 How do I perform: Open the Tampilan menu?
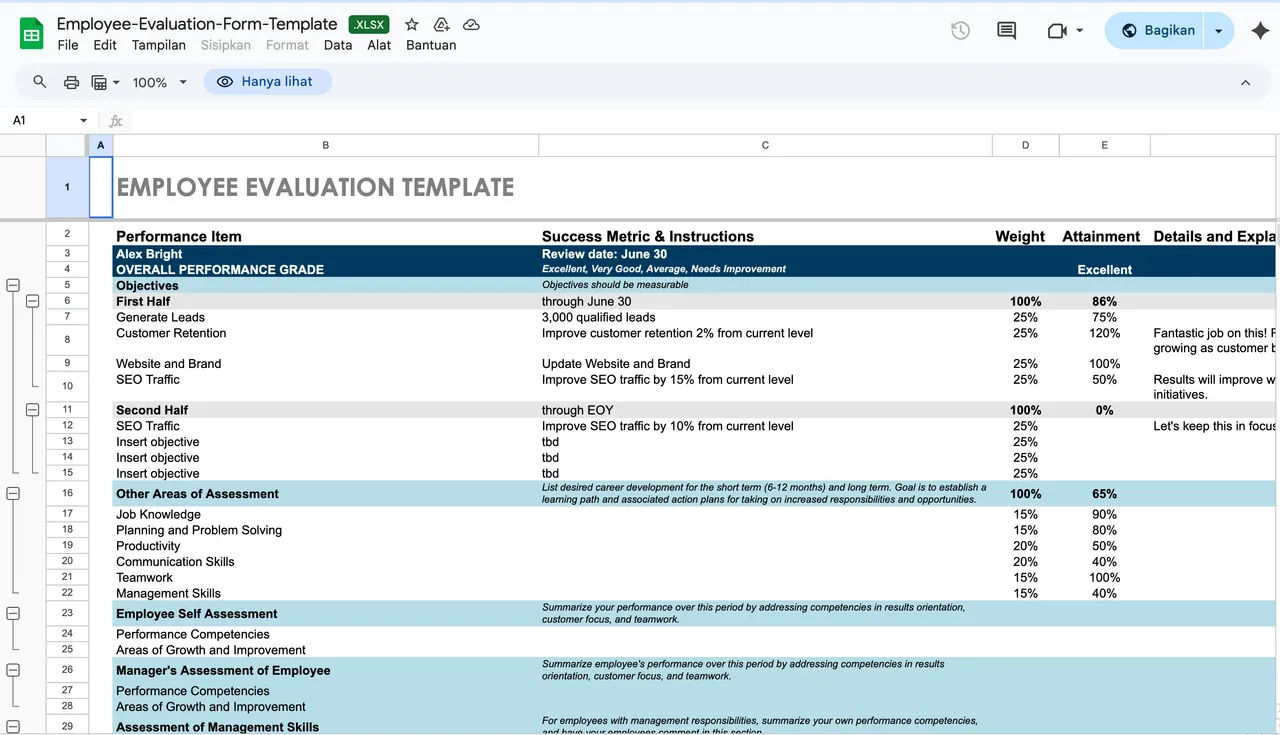pyautogui.click(x=159, y=45)
